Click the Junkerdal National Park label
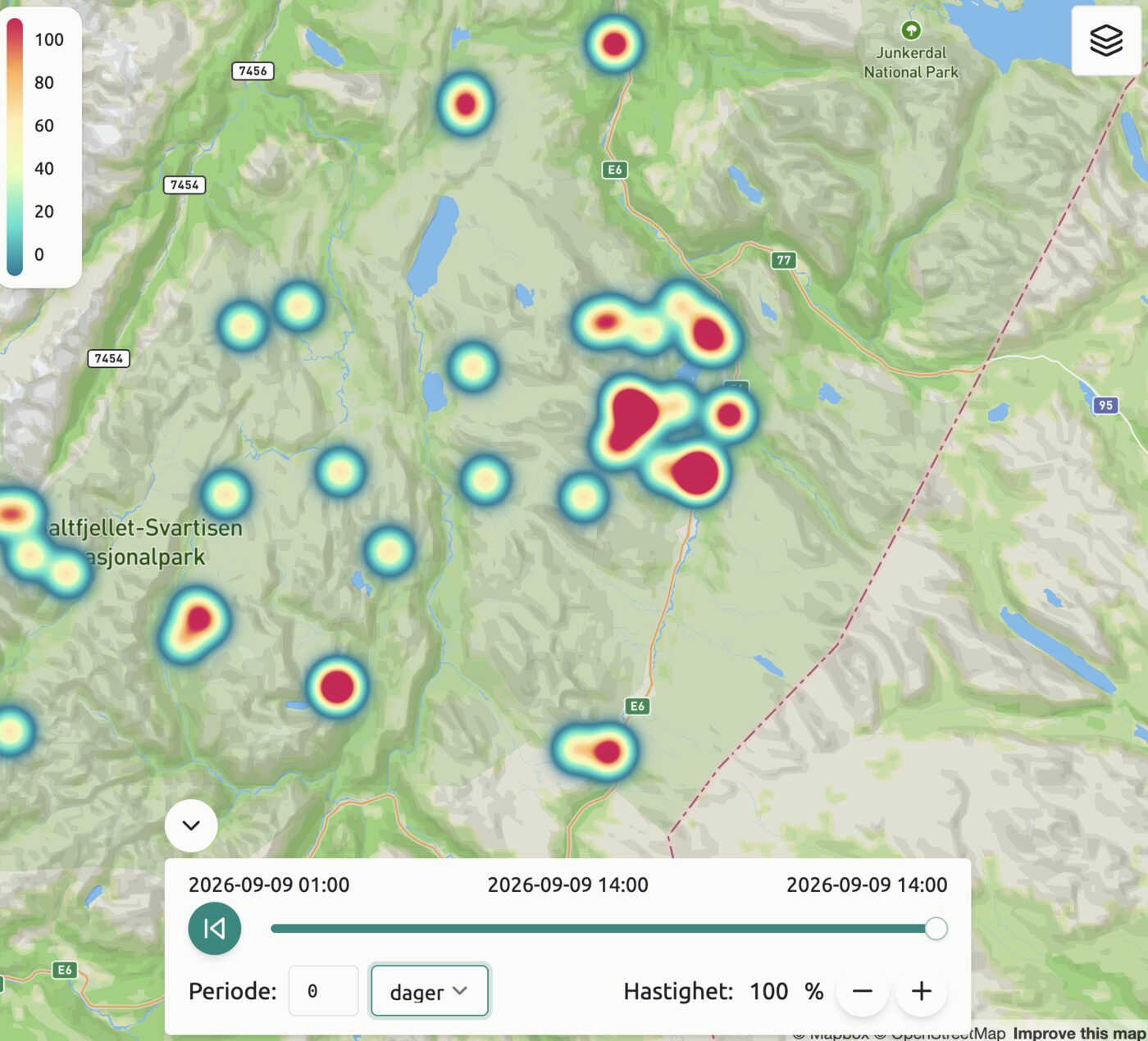Viewport: 1148px width, 1041px height. [x=911, y=62]
